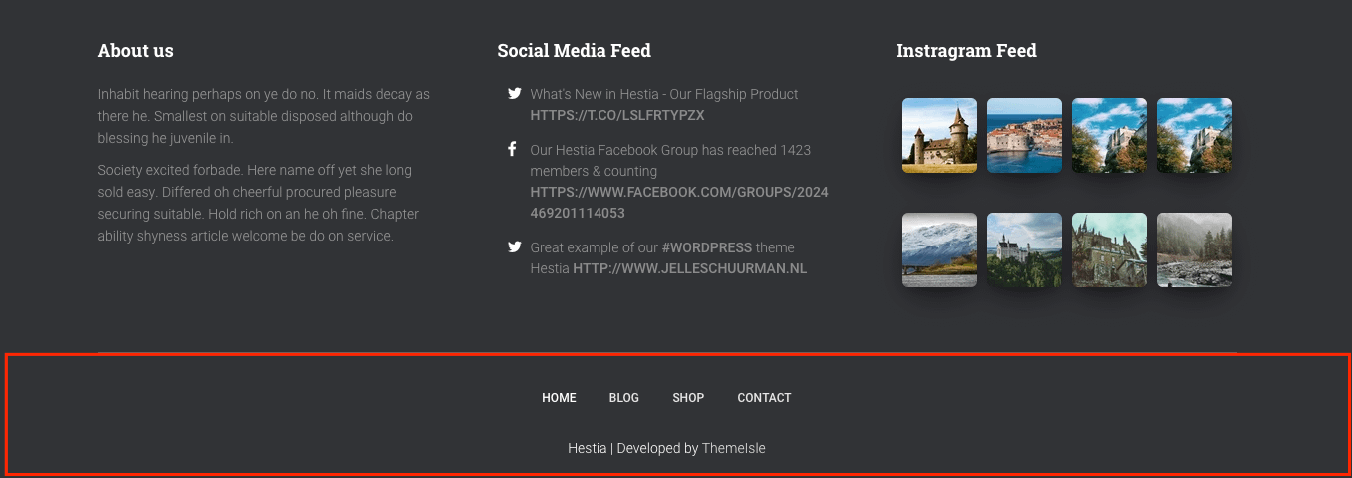Open the misty rocky river Instagram photo
Viewport: 1352px width, 478px height.
[1194, 250]
